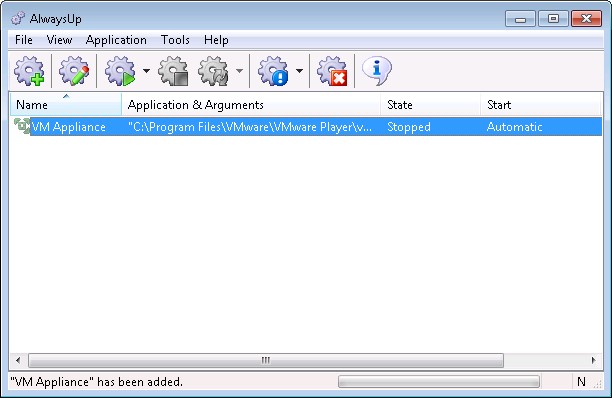Click the Remove Application red X gear

tap(332, 71)
